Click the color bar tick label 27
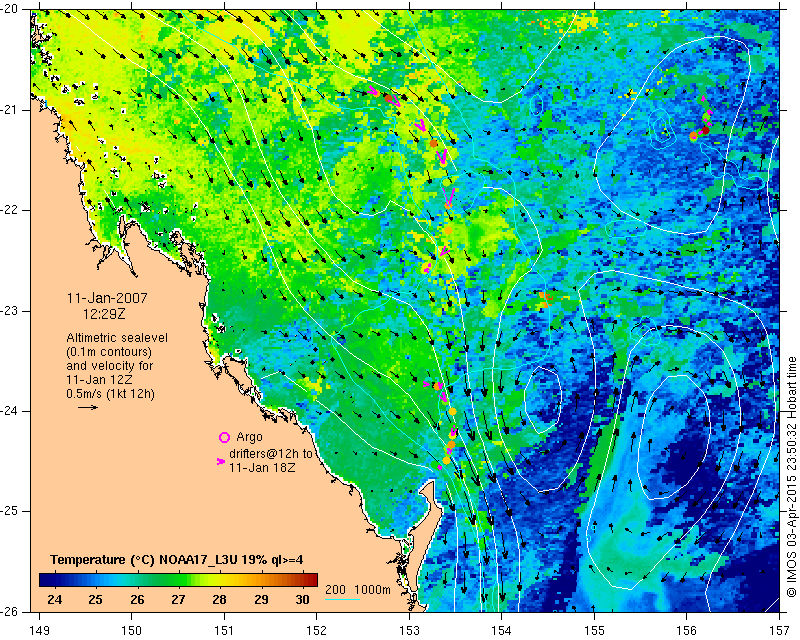The height and width of the screenshot is (640, 800). (178, 600)
